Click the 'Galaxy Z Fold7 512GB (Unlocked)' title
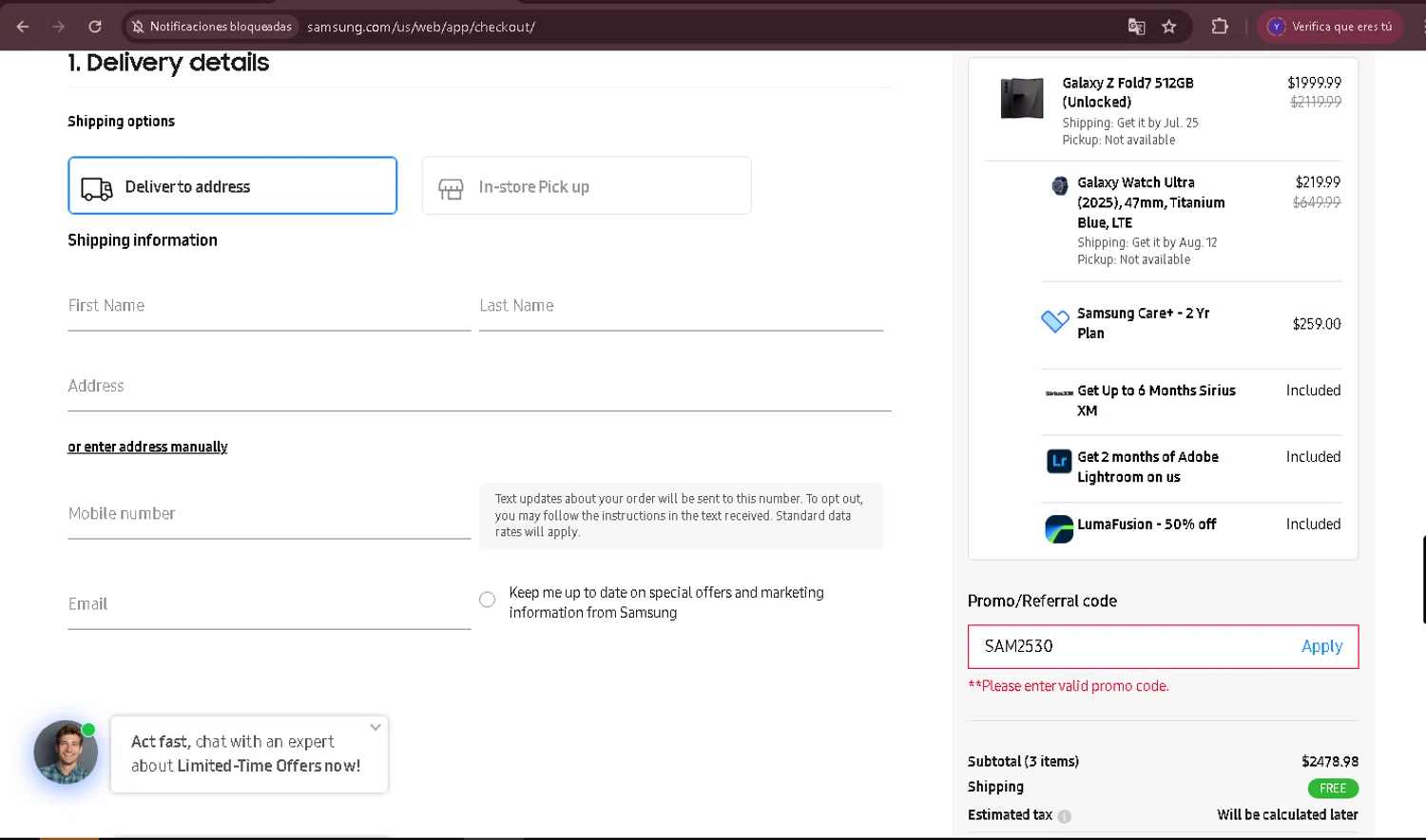Viewport: 1426px width, 840px height. tap(1127, 92)
